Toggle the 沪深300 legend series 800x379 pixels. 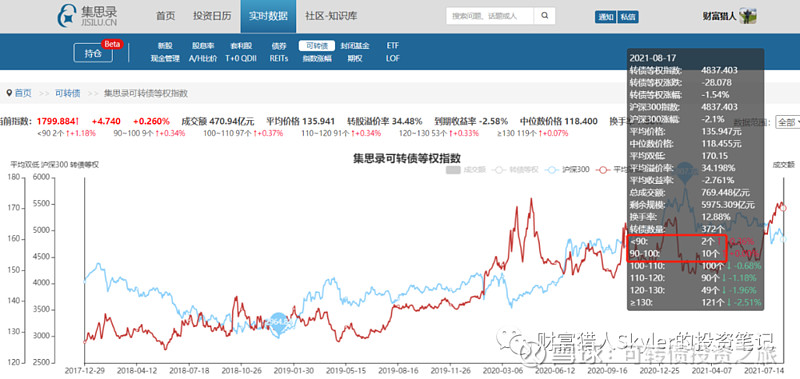pyautogui.click(x=567, y=169)
